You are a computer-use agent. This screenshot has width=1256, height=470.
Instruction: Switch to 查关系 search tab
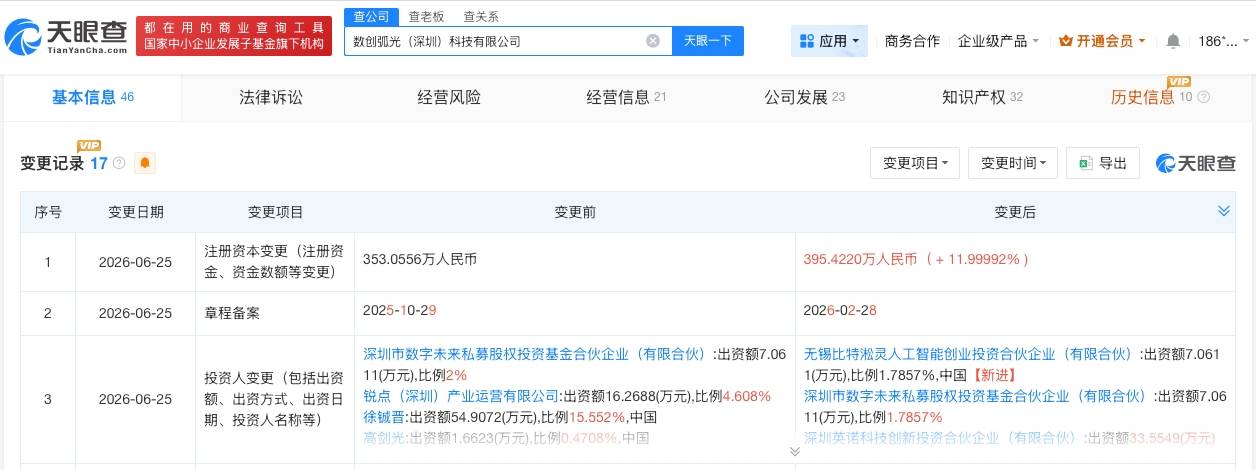pos(481,17)
